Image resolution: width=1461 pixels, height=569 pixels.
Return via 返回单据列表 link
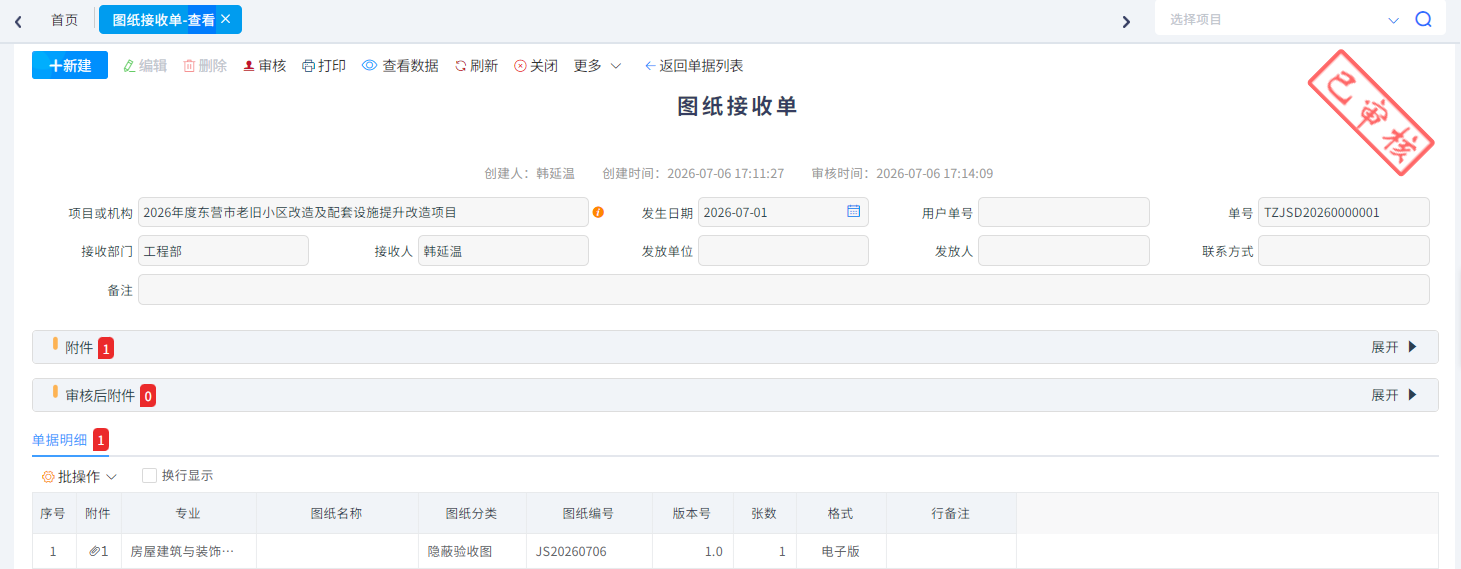(x=694, y=65)
